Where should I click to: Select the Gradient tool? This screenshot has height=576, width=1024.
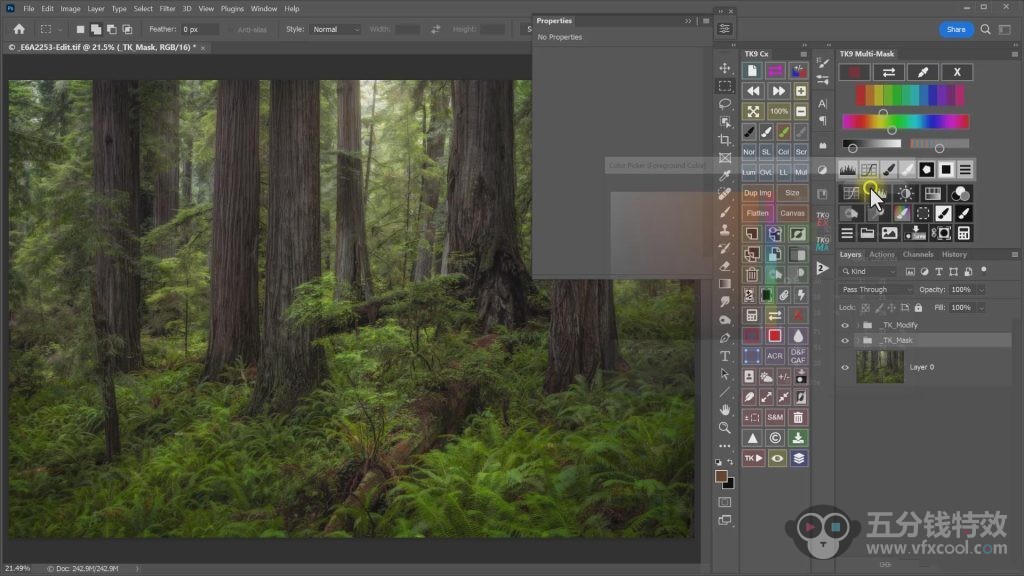[x=725, y=284]
